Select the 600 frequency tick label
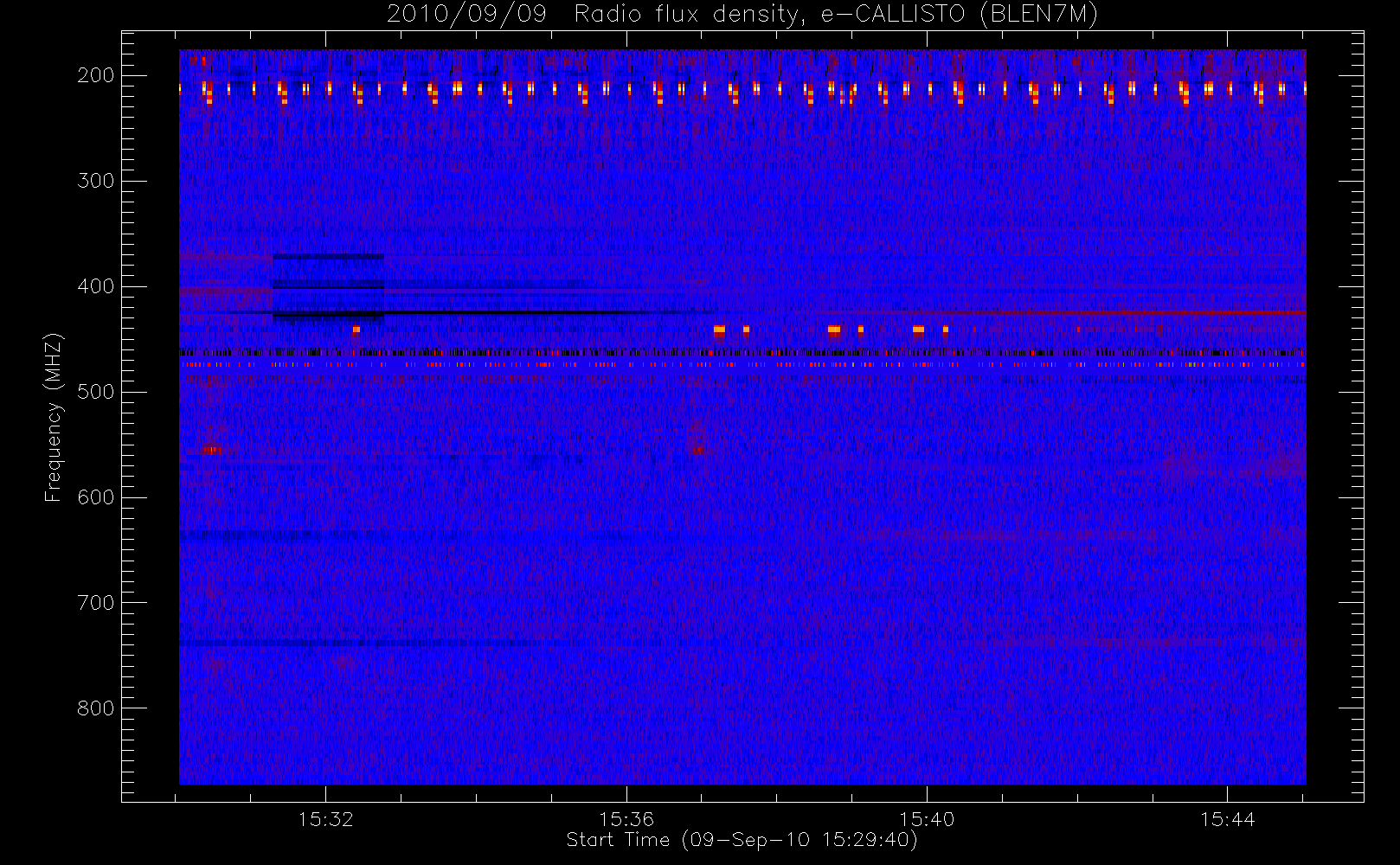 pos(96,497)
